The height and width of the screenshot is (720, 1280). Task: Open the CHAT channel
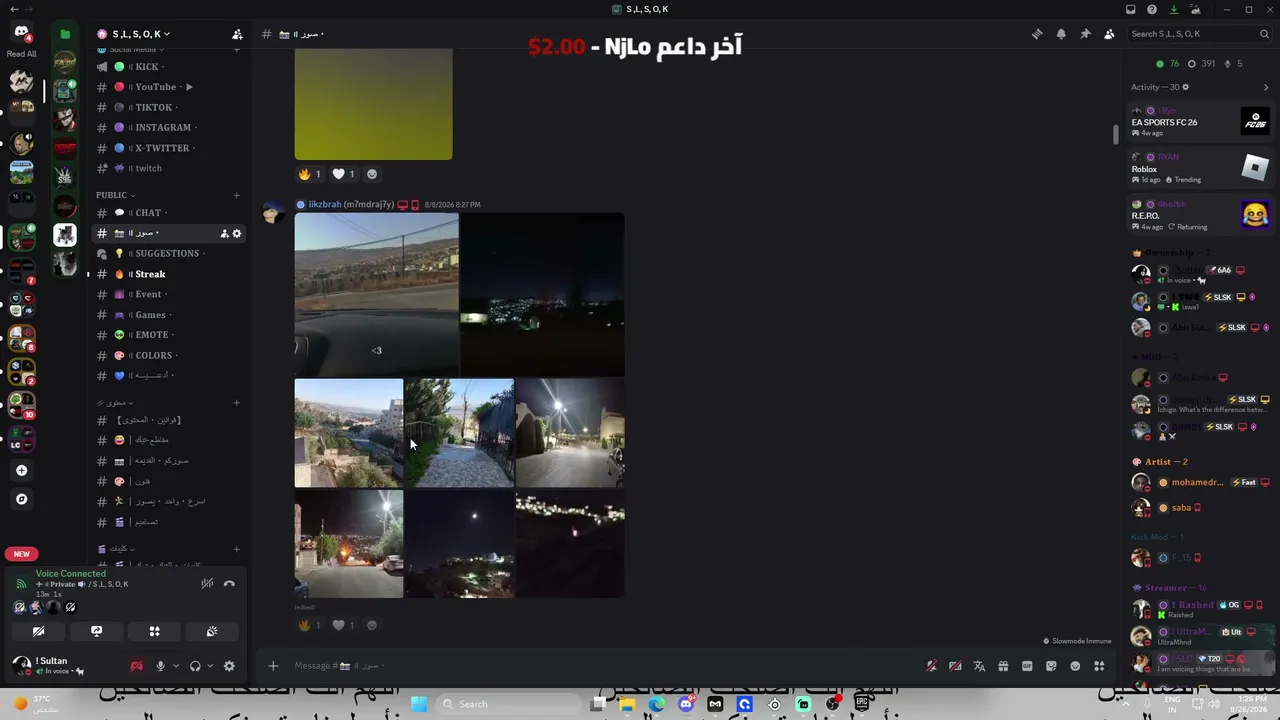pyautogui.click(x=168, y=213)
